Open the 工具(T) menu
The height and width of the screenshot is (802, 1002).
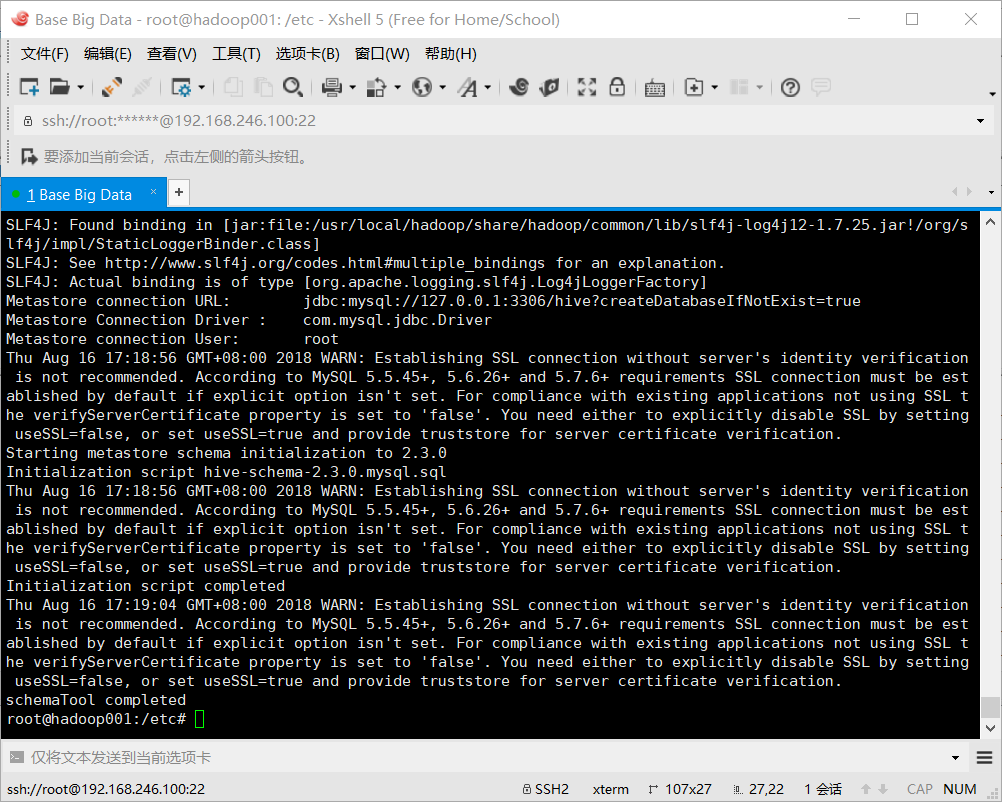(236, 54)
